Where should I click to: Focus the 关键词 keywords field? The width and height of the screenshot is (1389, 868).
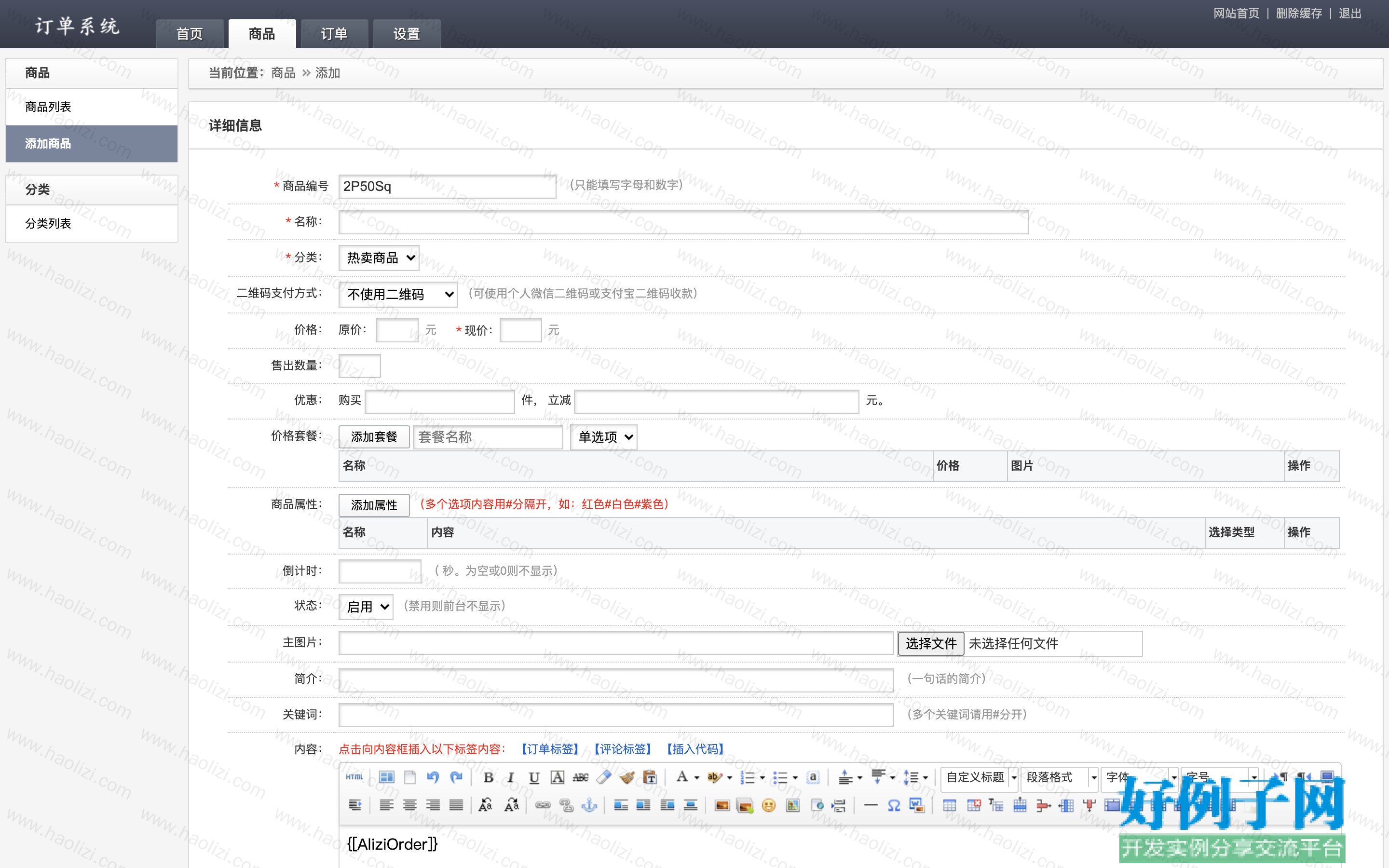[x=616, y=715]
